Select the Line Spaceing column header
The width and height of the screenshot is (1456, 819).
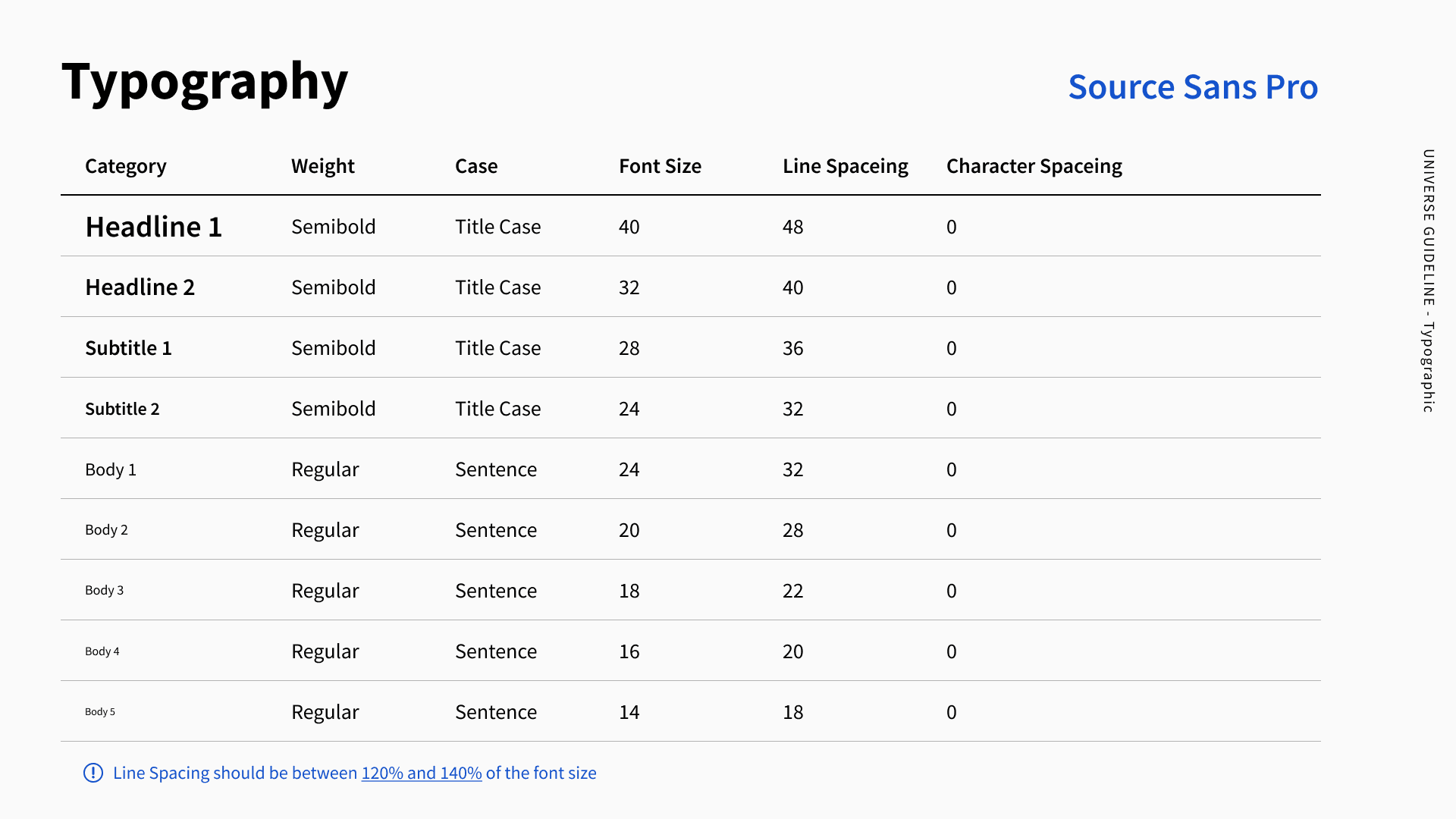[845, 166]
